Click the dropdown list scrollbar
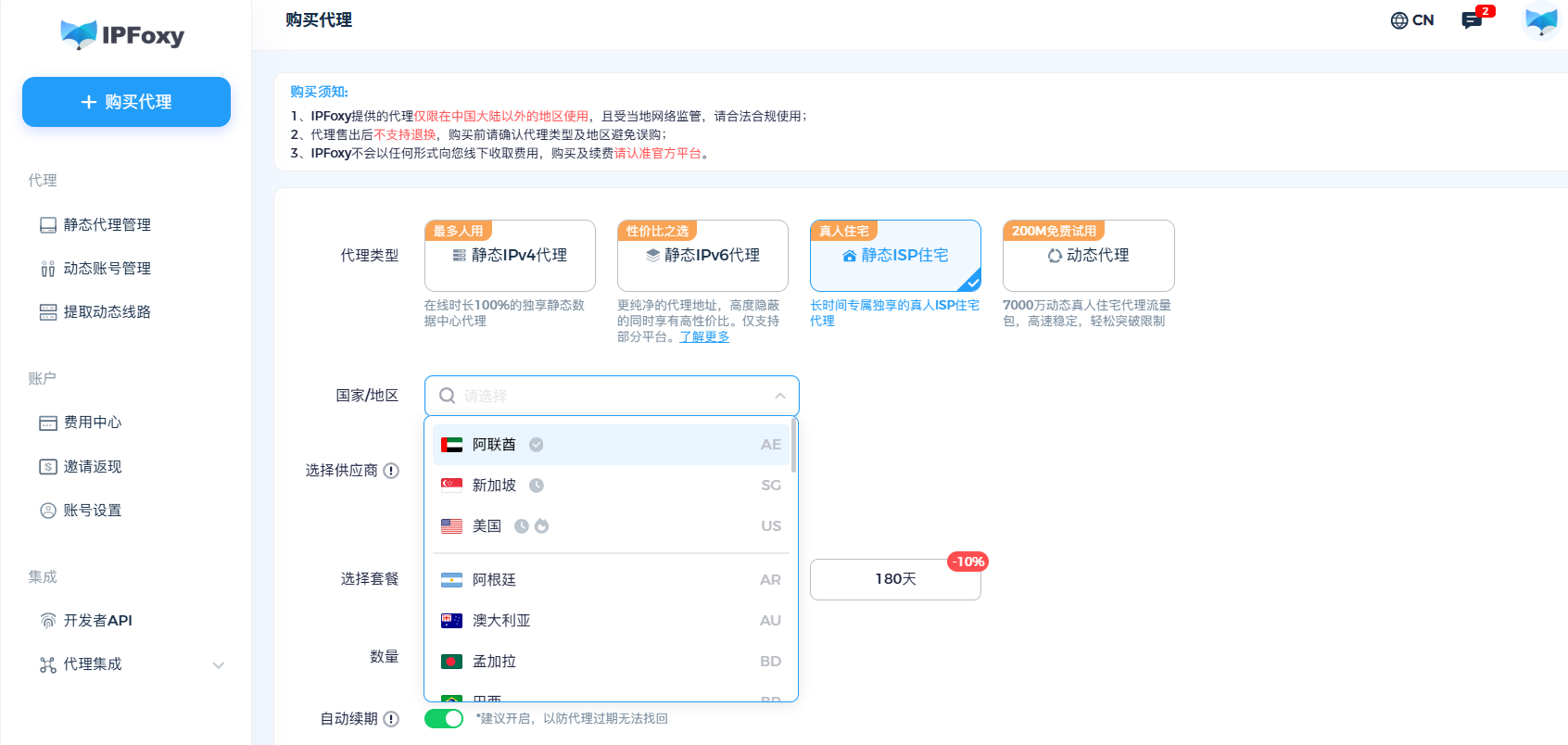The width and height of the screenshot is (1568, 745). [x=793, y=446]
